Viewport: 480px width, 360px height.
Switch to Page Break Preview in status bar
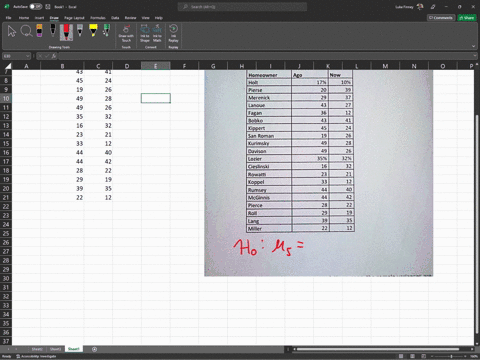click(x=423, y=356)
